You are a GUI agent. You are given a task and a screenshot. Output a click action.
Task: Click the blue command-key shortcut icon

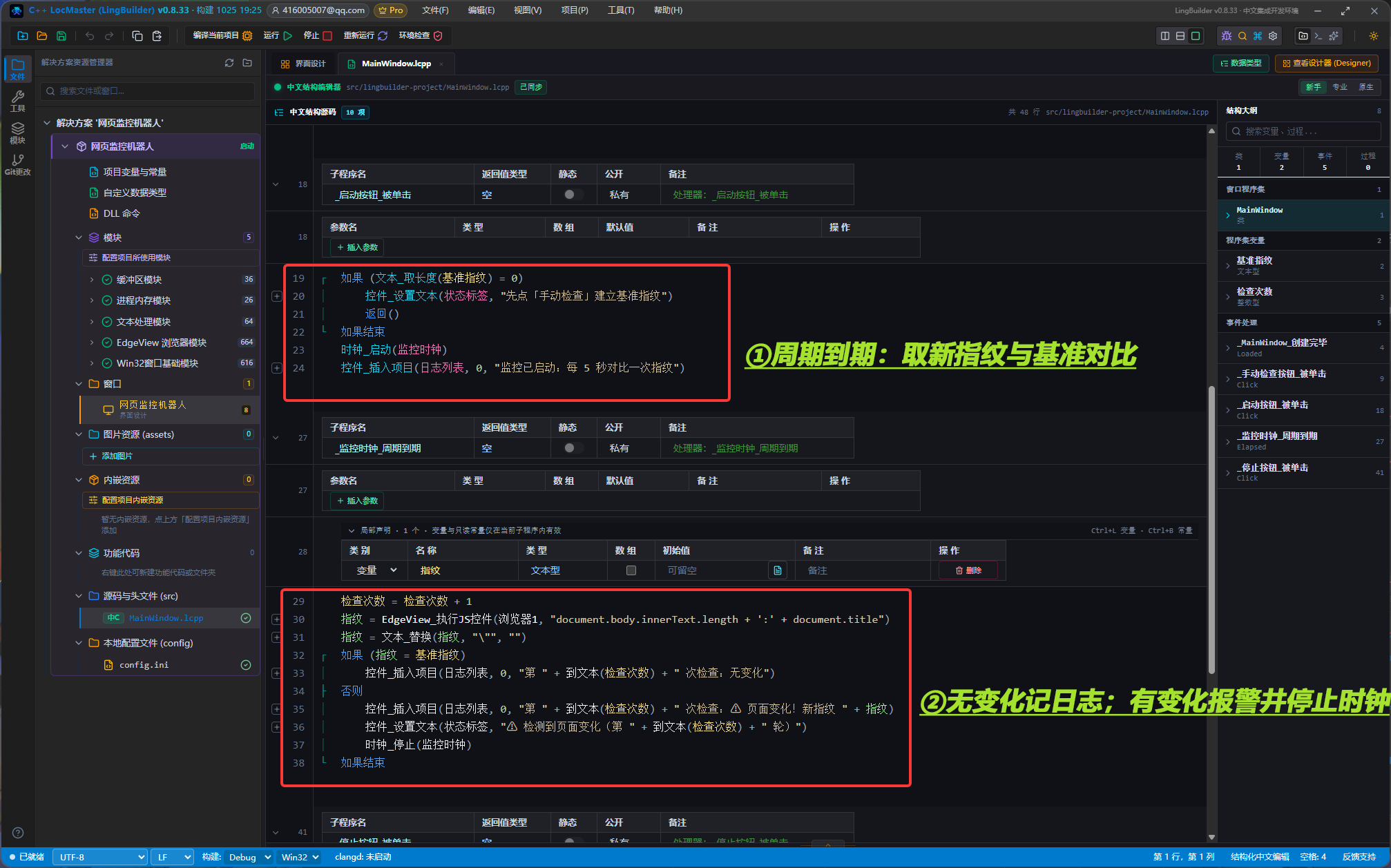1258,36
